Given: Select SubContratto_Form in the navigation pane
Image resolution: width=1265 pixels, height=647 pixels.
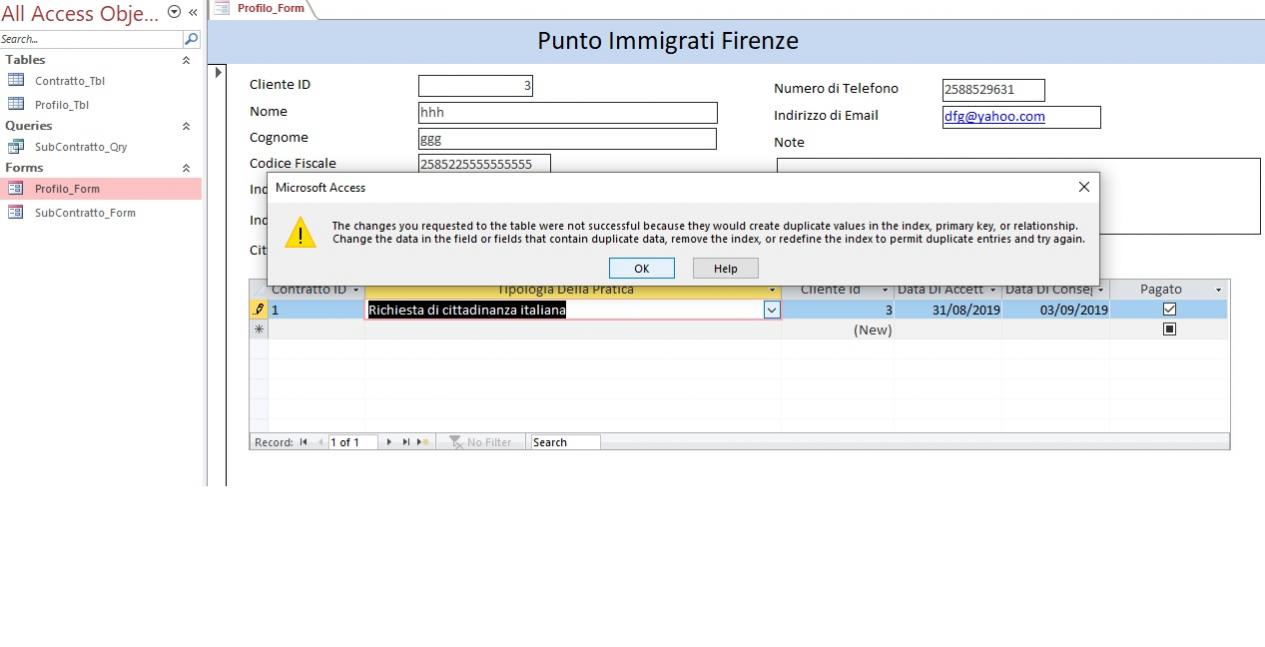Looking at the screenshot, I should [85, 212].
